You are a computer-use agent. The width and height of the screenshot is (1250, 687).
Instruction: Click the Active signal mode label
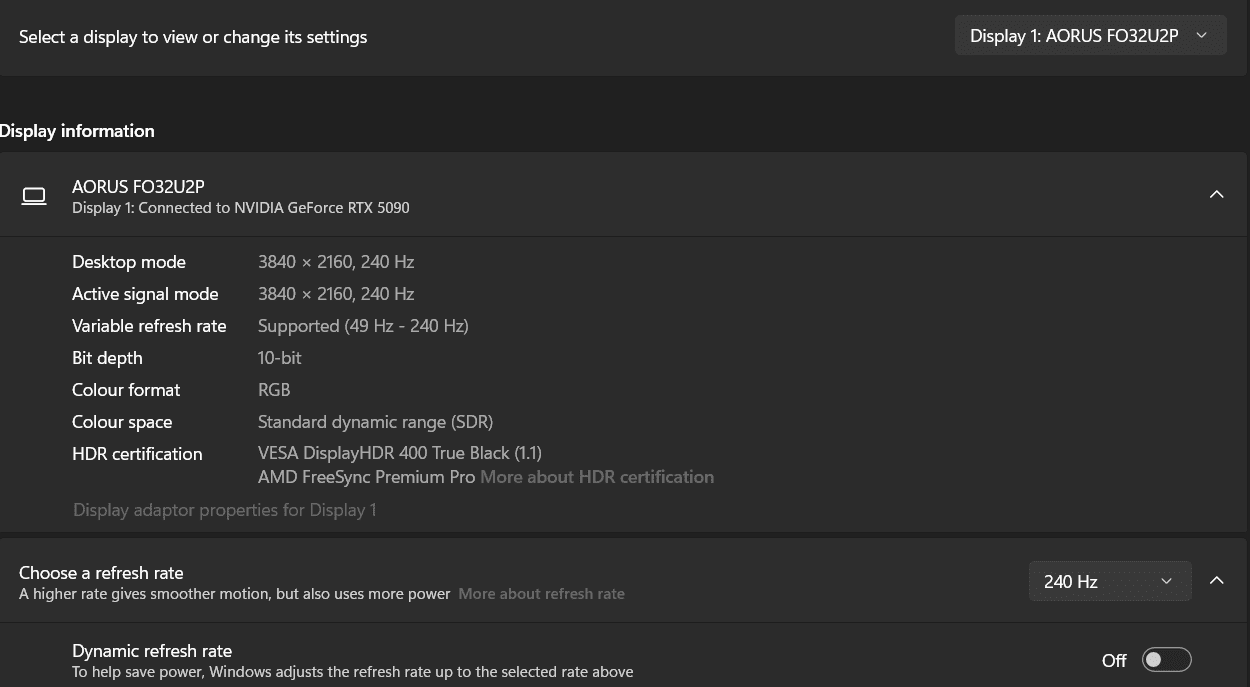(x=145, y=294)
